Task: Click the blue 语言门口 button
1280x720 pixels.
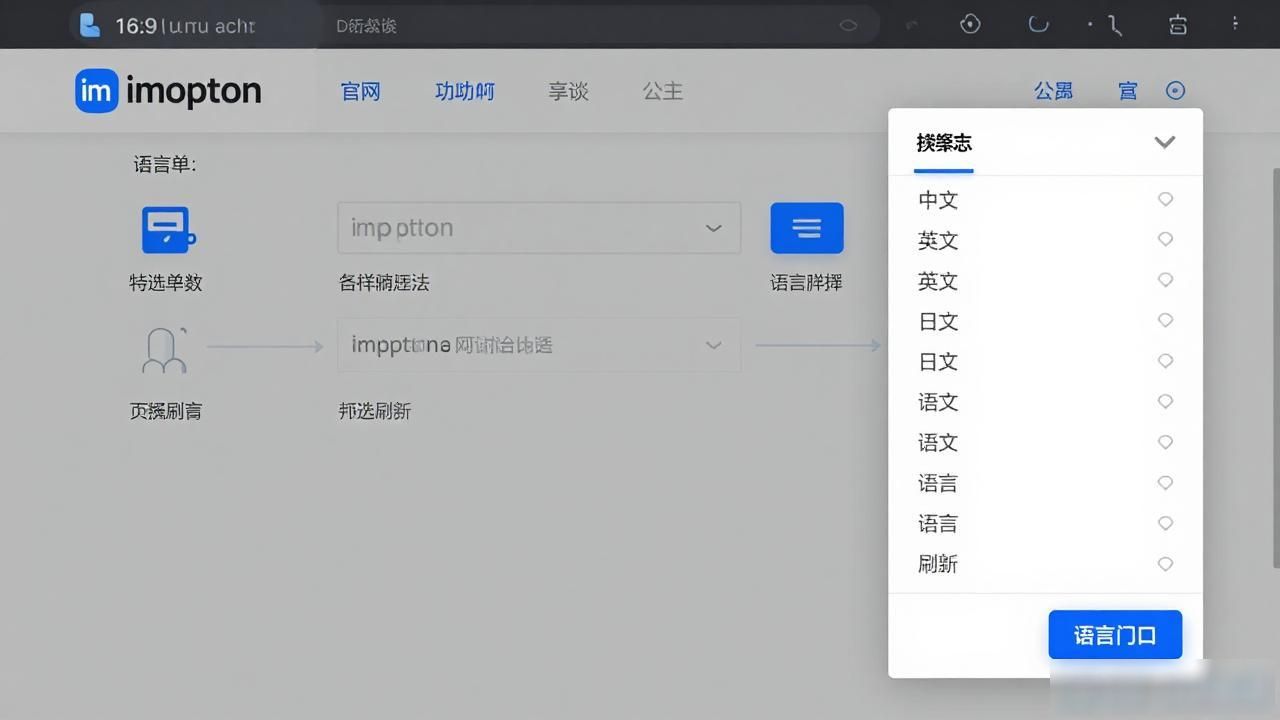Action: pyautogui.click(x=1115, y=635)
